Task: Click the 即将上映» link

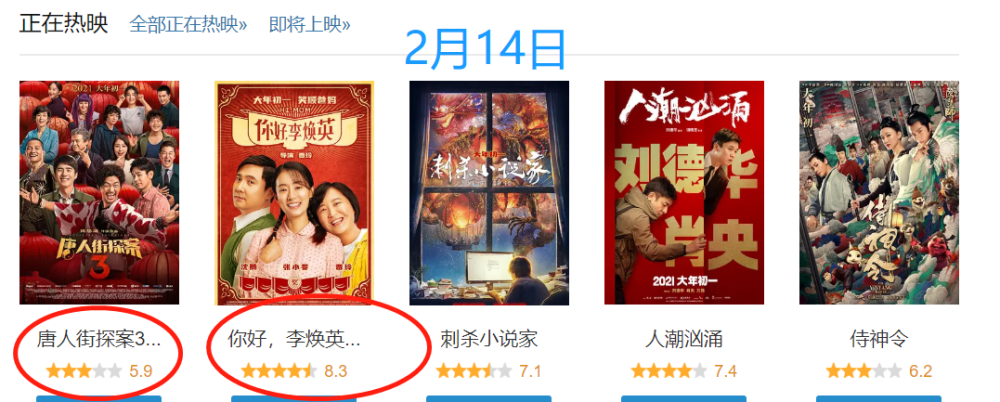Action: (309, 25)
